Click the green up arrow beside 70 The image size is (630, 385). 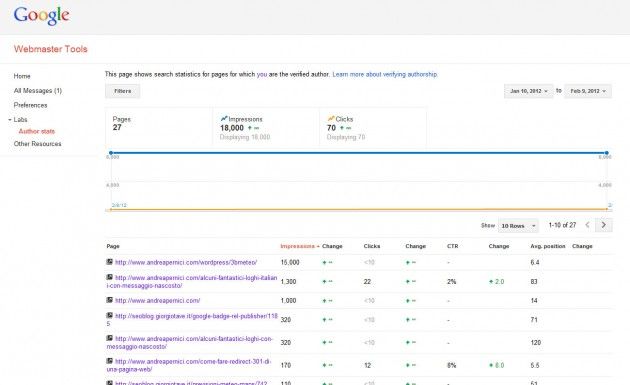click(342, 128)
